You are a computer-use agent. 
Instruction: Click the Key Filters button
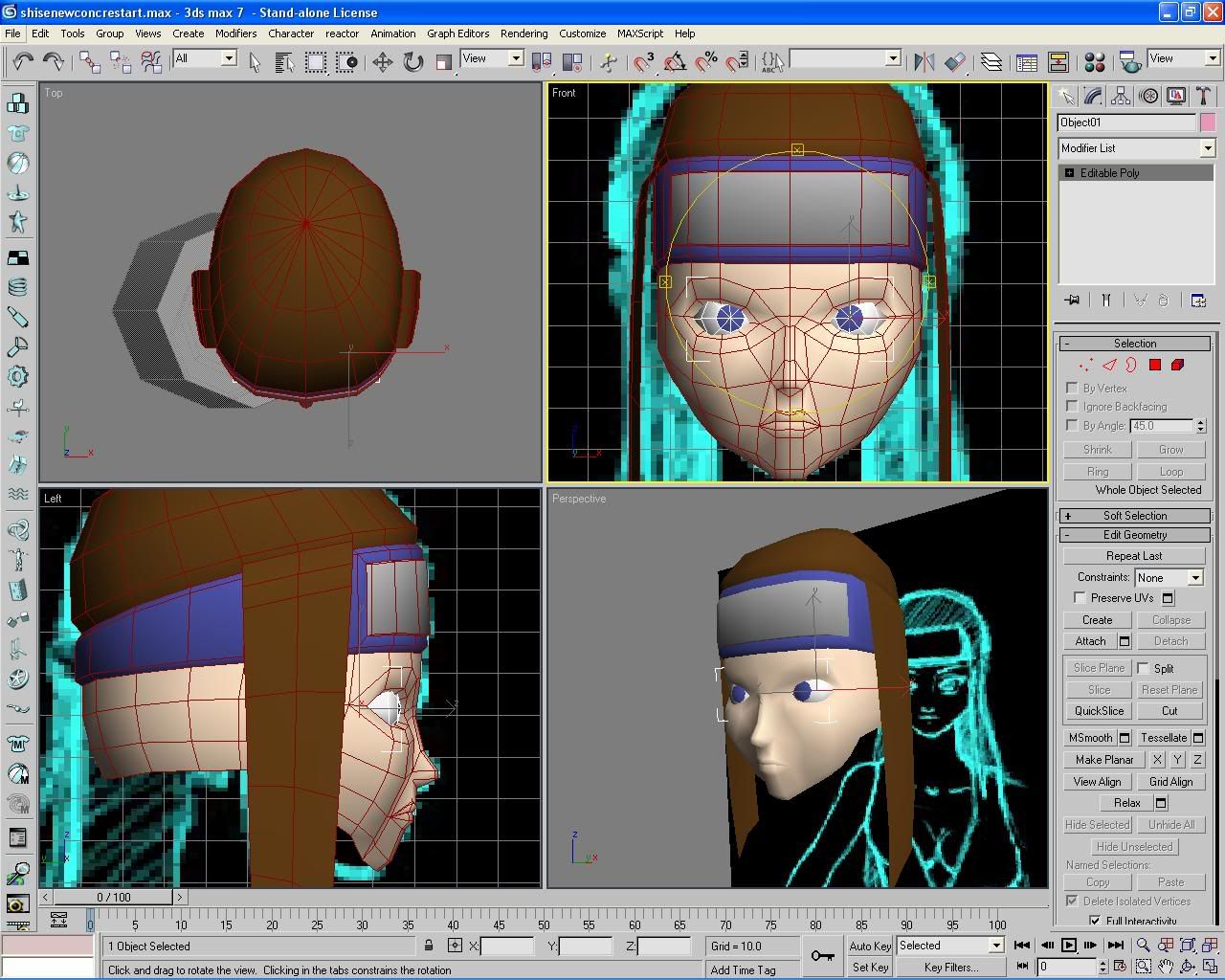point(950,968)
